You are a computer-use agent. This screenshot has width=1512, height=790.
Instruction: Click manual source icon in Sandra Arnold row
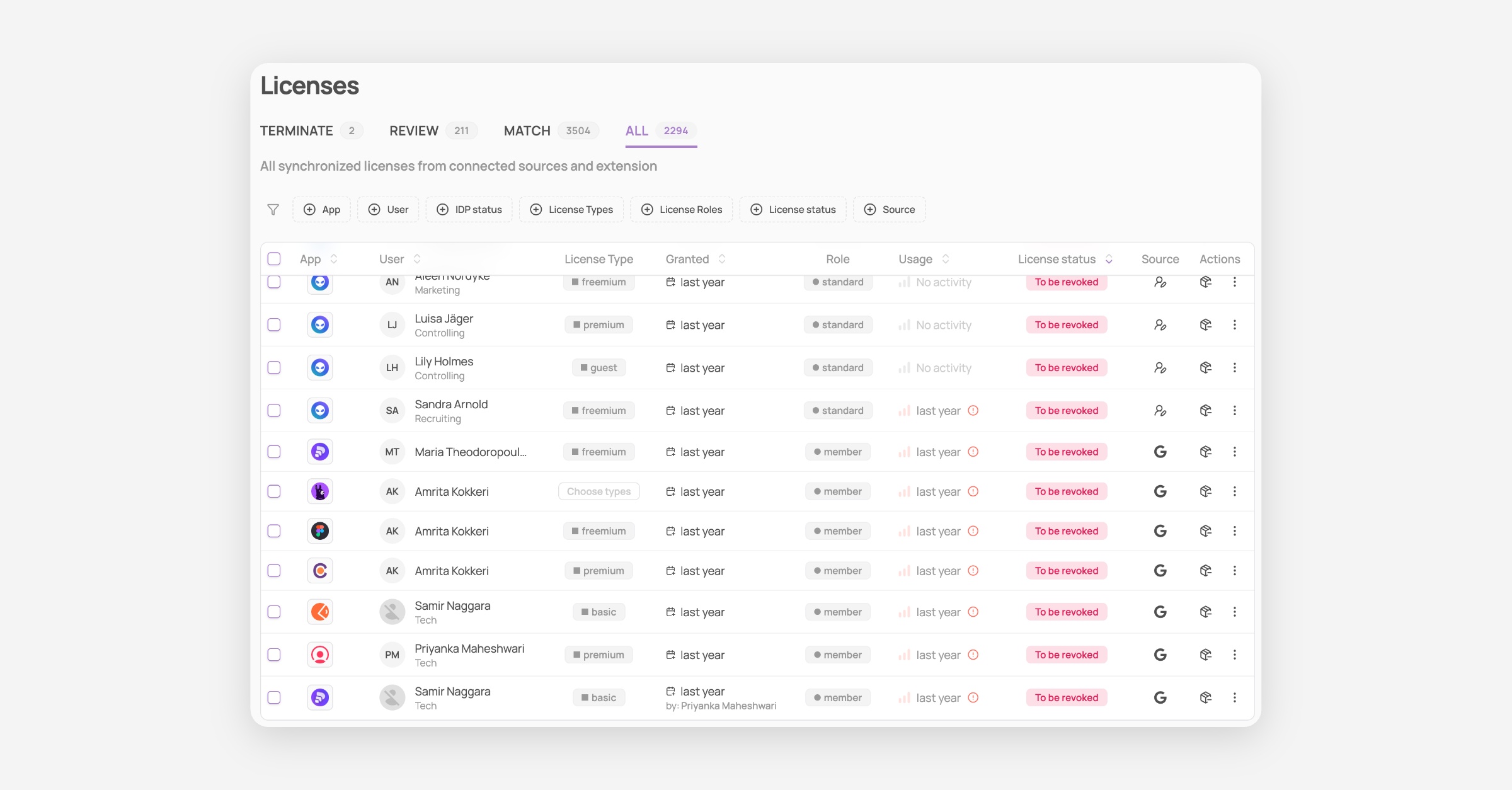pyautogui.click(x=1160, y=411)
